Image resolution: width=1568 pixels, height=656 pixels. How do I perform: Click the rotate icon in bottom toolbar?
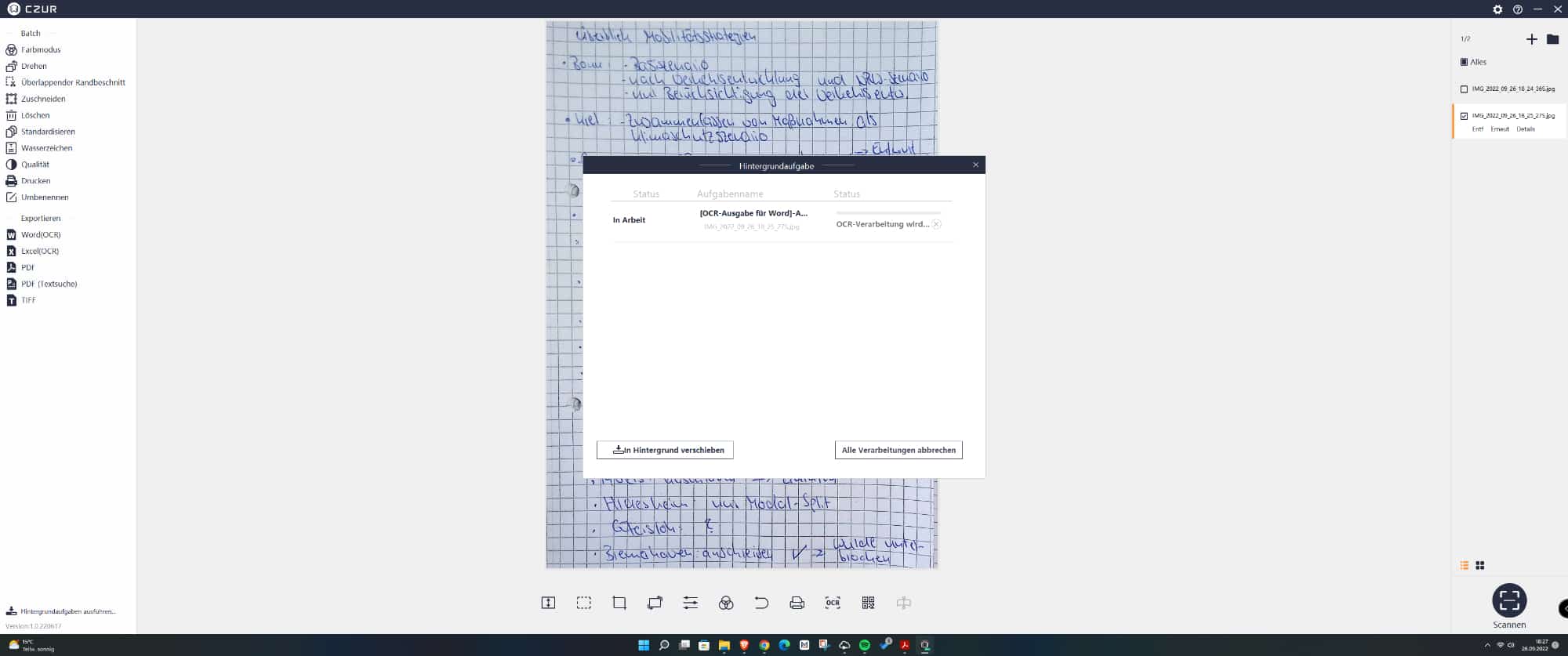pyautogui.click(x=655, y=603)
